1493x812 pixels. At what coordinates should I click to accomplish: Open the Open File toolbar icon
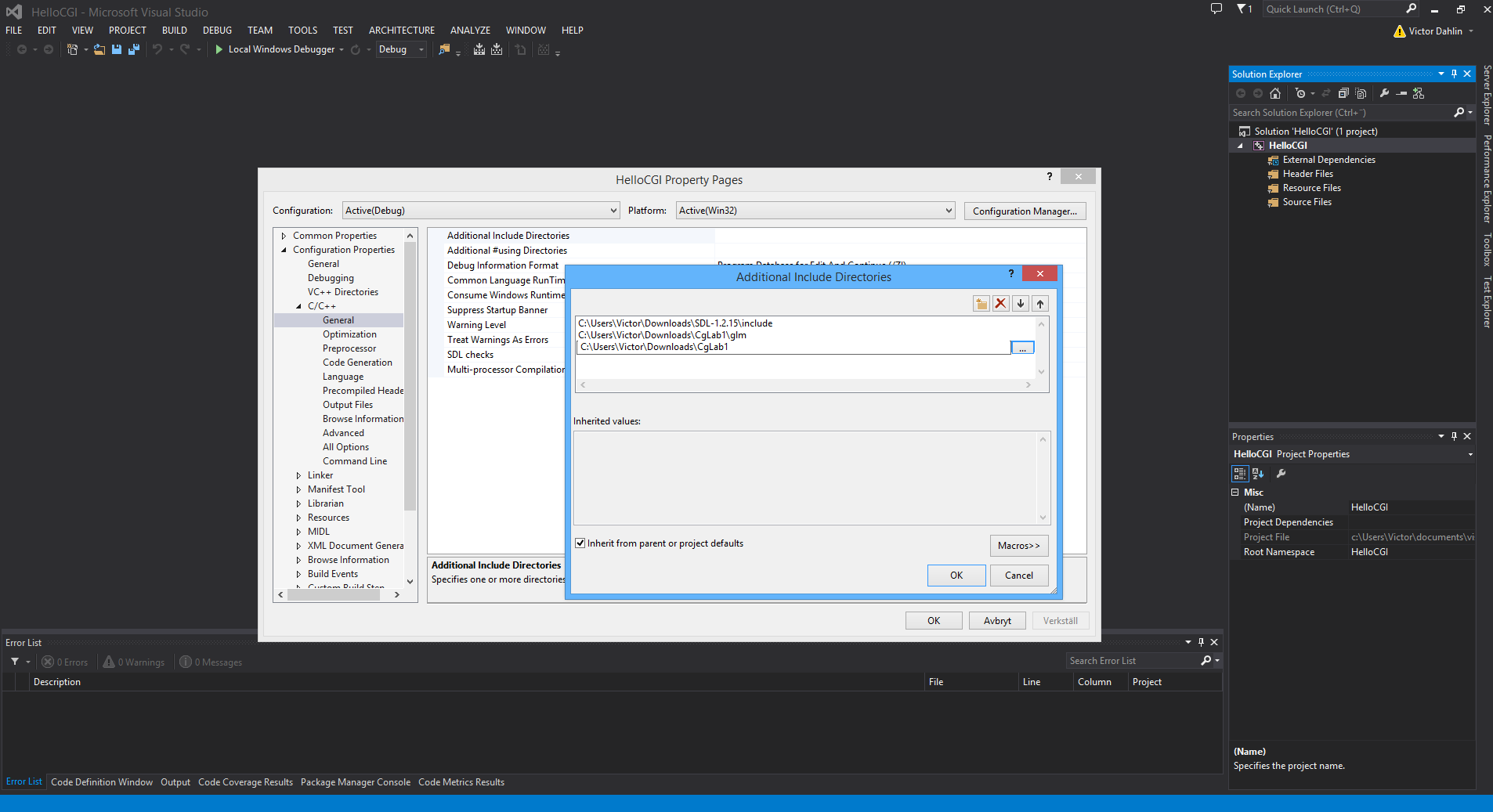pos(99,49)
